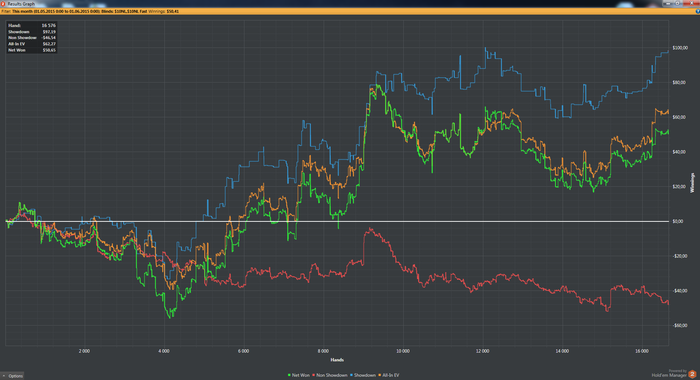This screenshot has height=380, width=700.
Task: Click the stats summary box with Net Won
Action: click(32, 38)
